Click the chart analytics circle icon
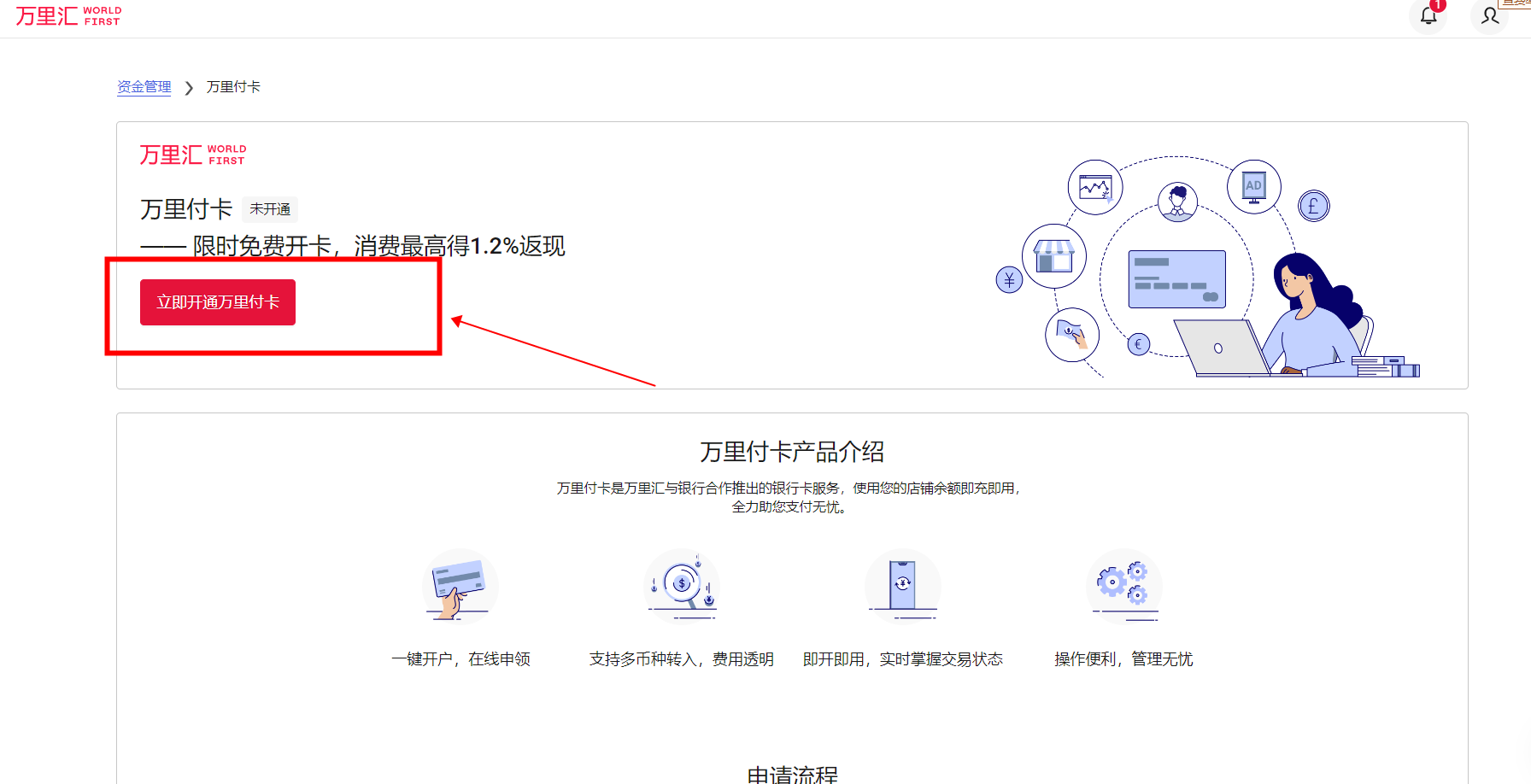 point(1094,187)
